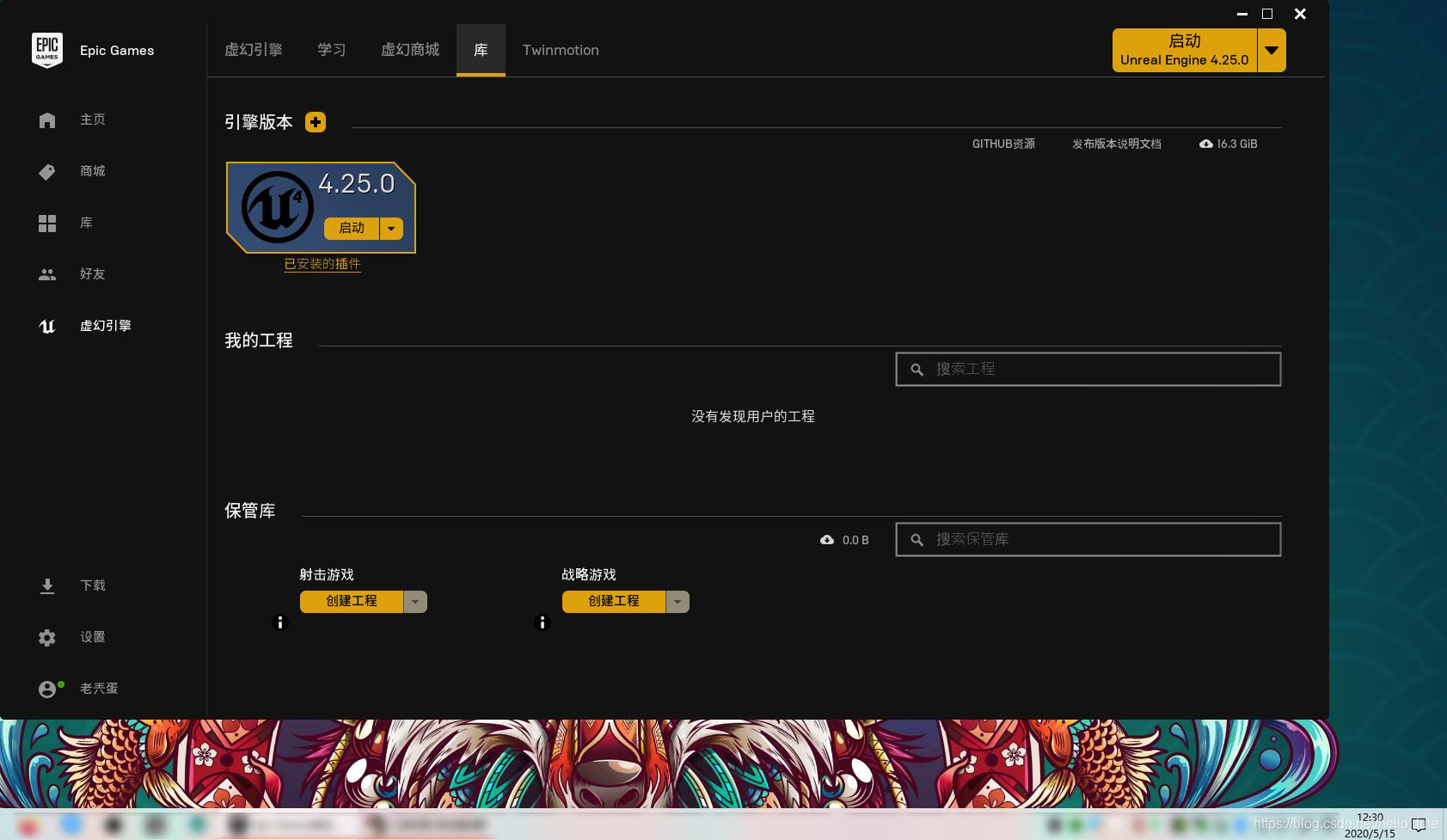
Task: Open GITHUB资源 link
Action: click(1003, 144)
